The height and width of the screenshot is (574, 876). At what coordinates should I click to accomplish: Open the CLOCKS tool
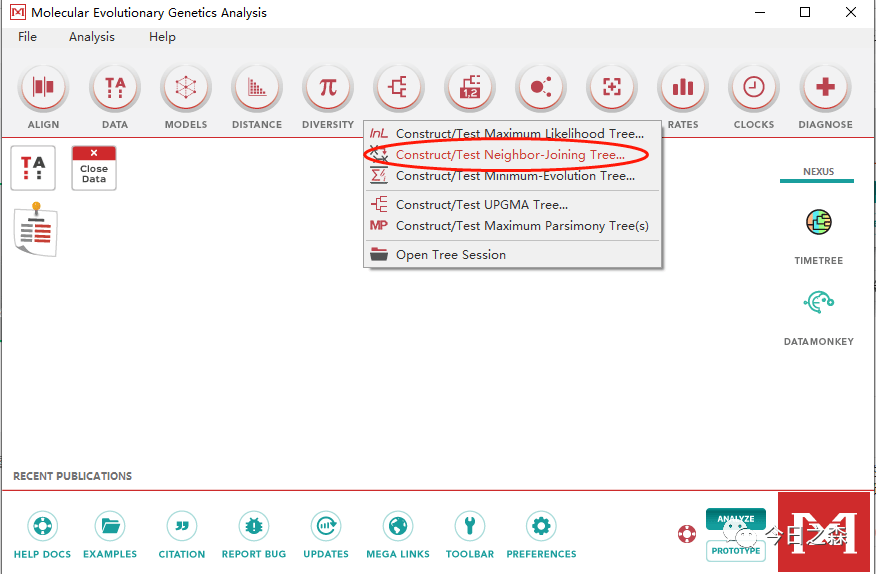click(754, 88)
